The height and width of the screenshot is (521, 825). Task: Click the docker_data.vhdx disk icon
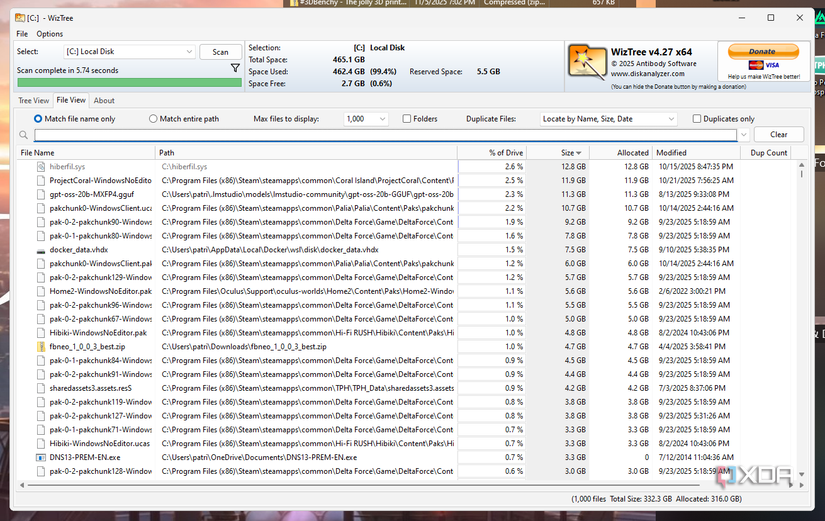41,250
